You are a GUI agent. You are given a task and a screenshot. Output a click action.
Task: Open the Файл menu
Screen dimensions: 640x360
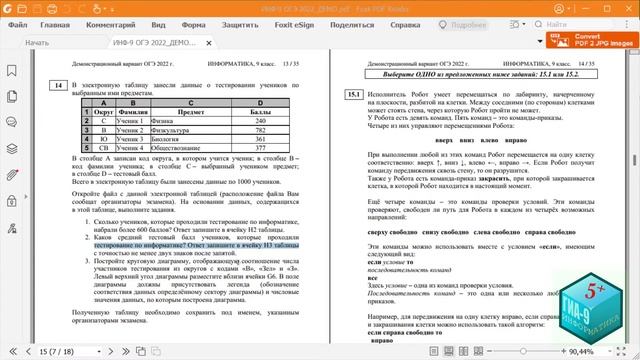coord(18,25)
